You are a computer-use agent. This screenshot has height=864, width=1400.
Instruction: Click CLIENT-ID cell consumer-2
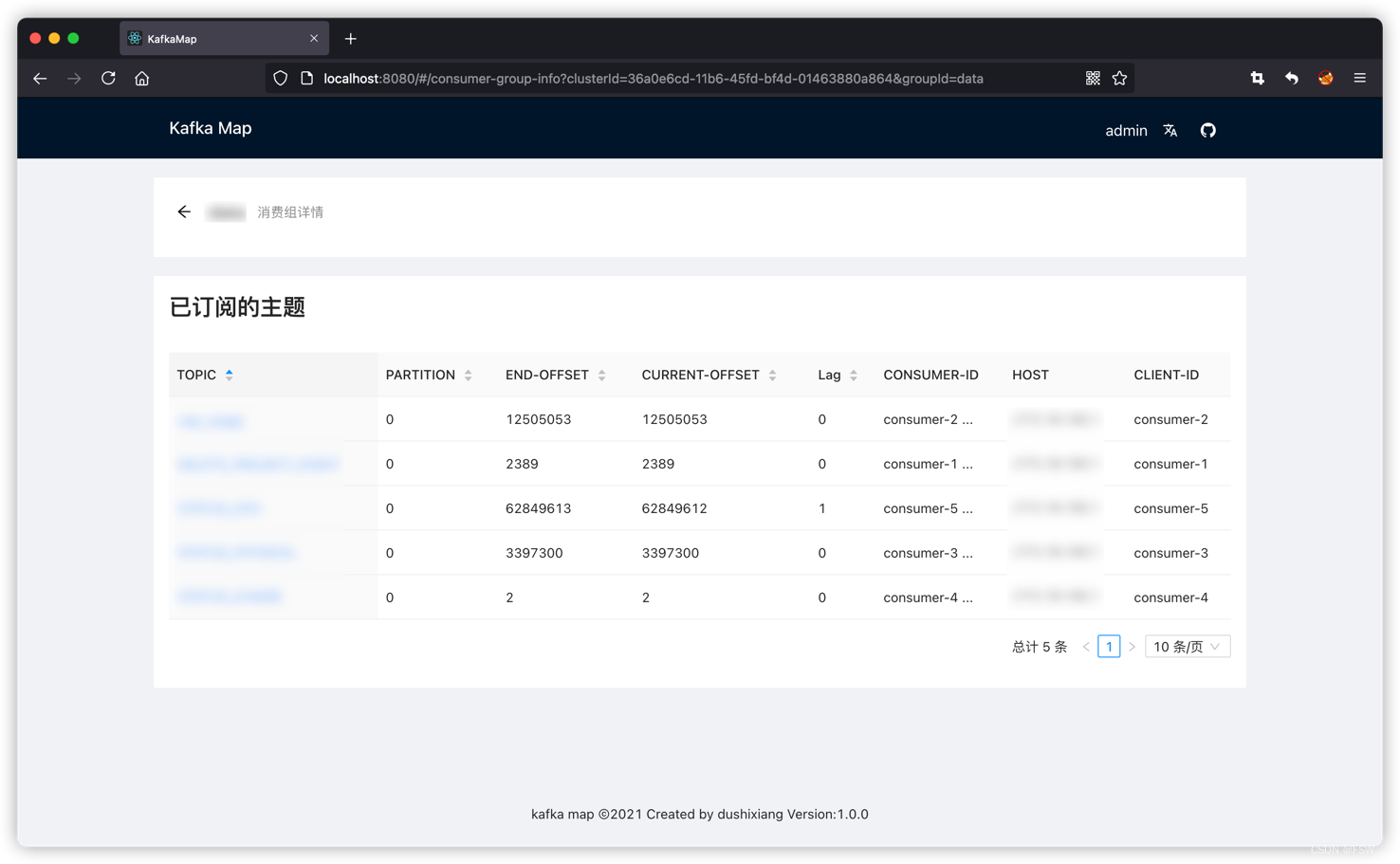tap(1170, 419)
